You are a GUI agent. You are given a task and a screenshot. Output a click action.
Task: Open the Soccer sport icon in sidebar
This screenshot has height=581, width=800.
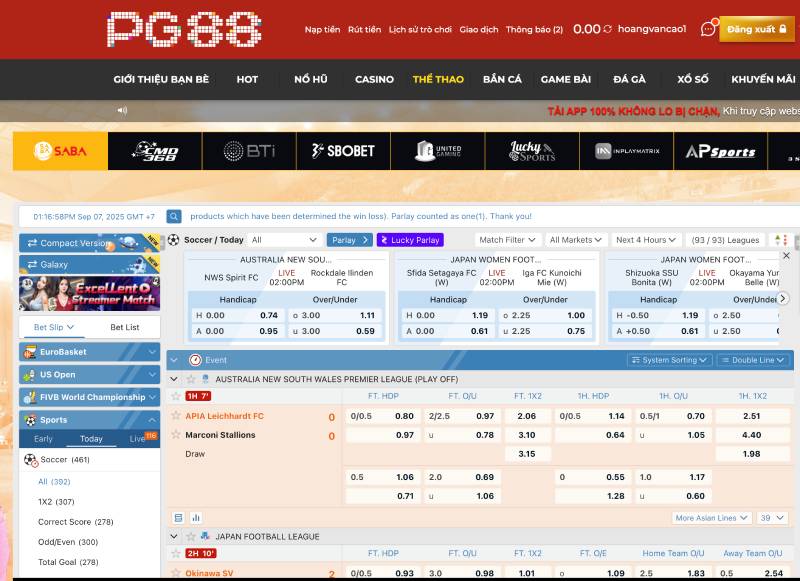[x=30, y=459]
